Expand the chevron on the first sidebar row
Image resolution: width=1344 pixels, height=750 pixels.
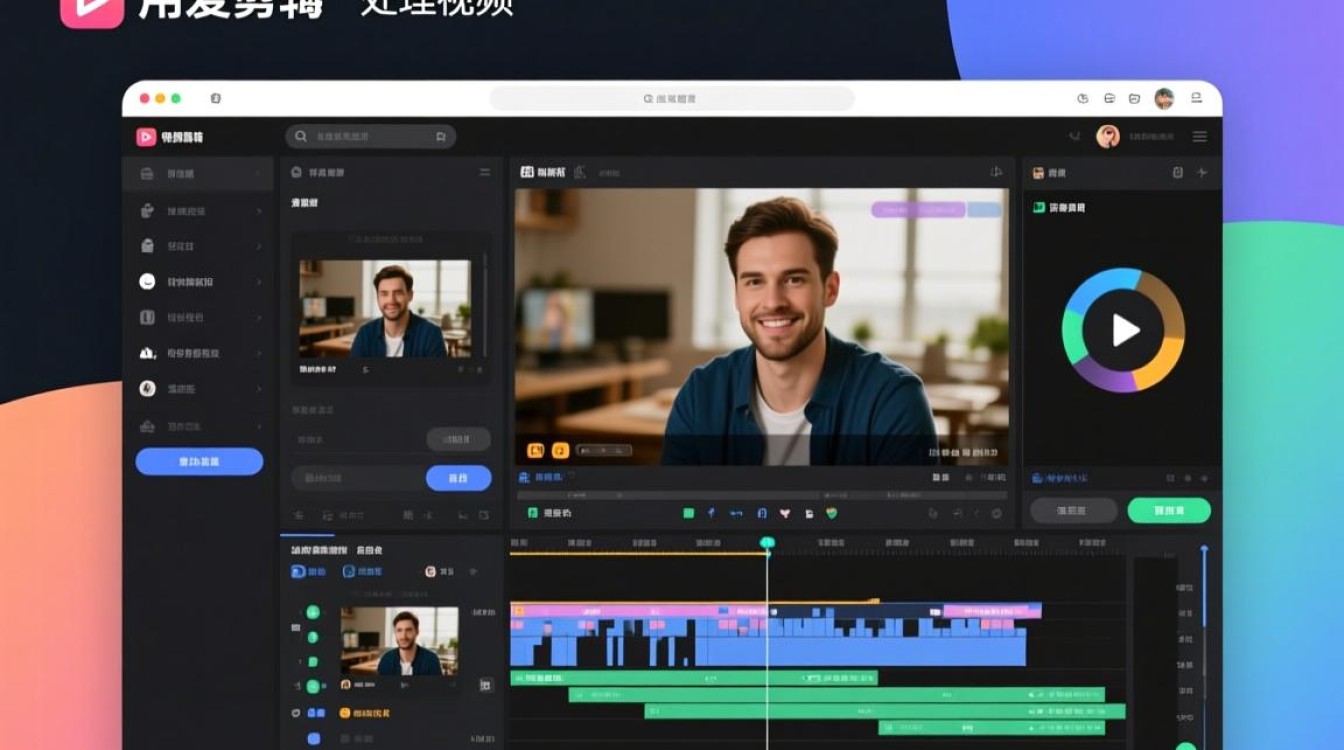(x=259, y=174)
